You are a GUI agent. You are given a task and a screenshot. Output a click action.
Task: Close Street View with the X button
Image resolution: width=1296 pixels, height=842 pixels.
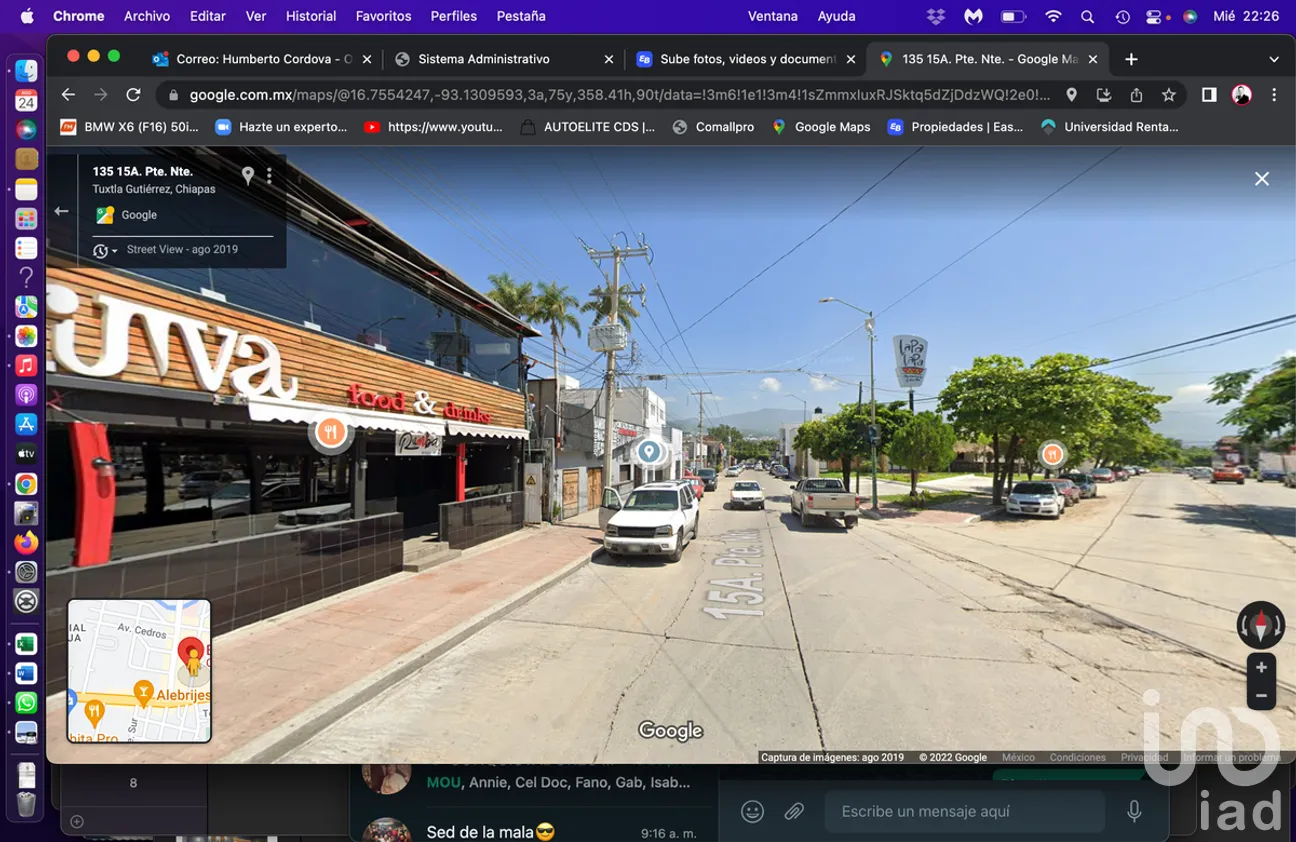point(1262,178)
